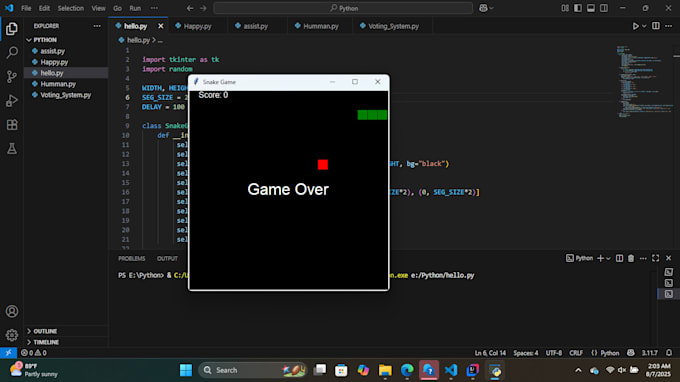
Task: Open Copilot chat icon in title bar
Action: (x=483, y=8)
